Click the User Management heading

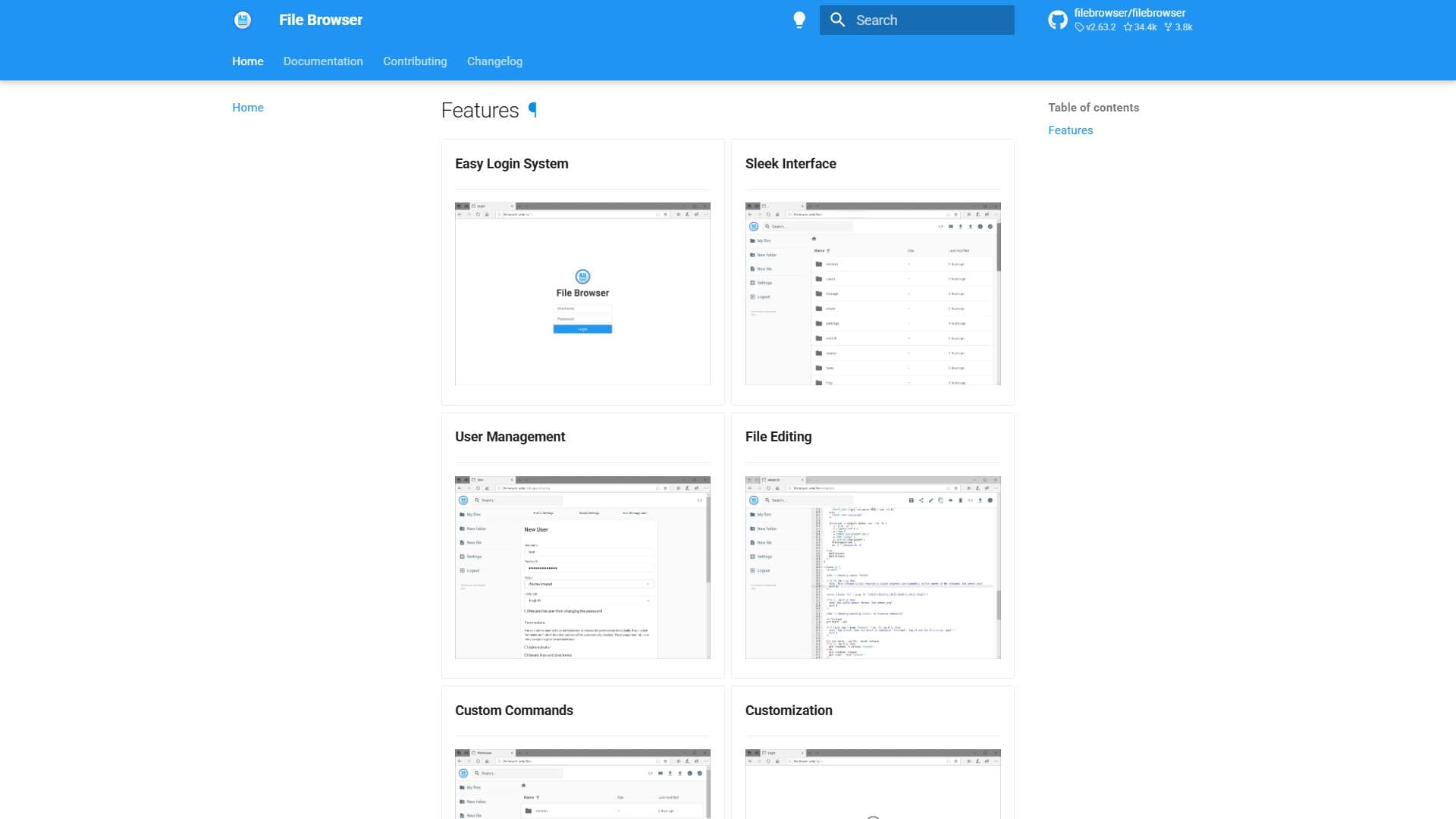[510, 437]
